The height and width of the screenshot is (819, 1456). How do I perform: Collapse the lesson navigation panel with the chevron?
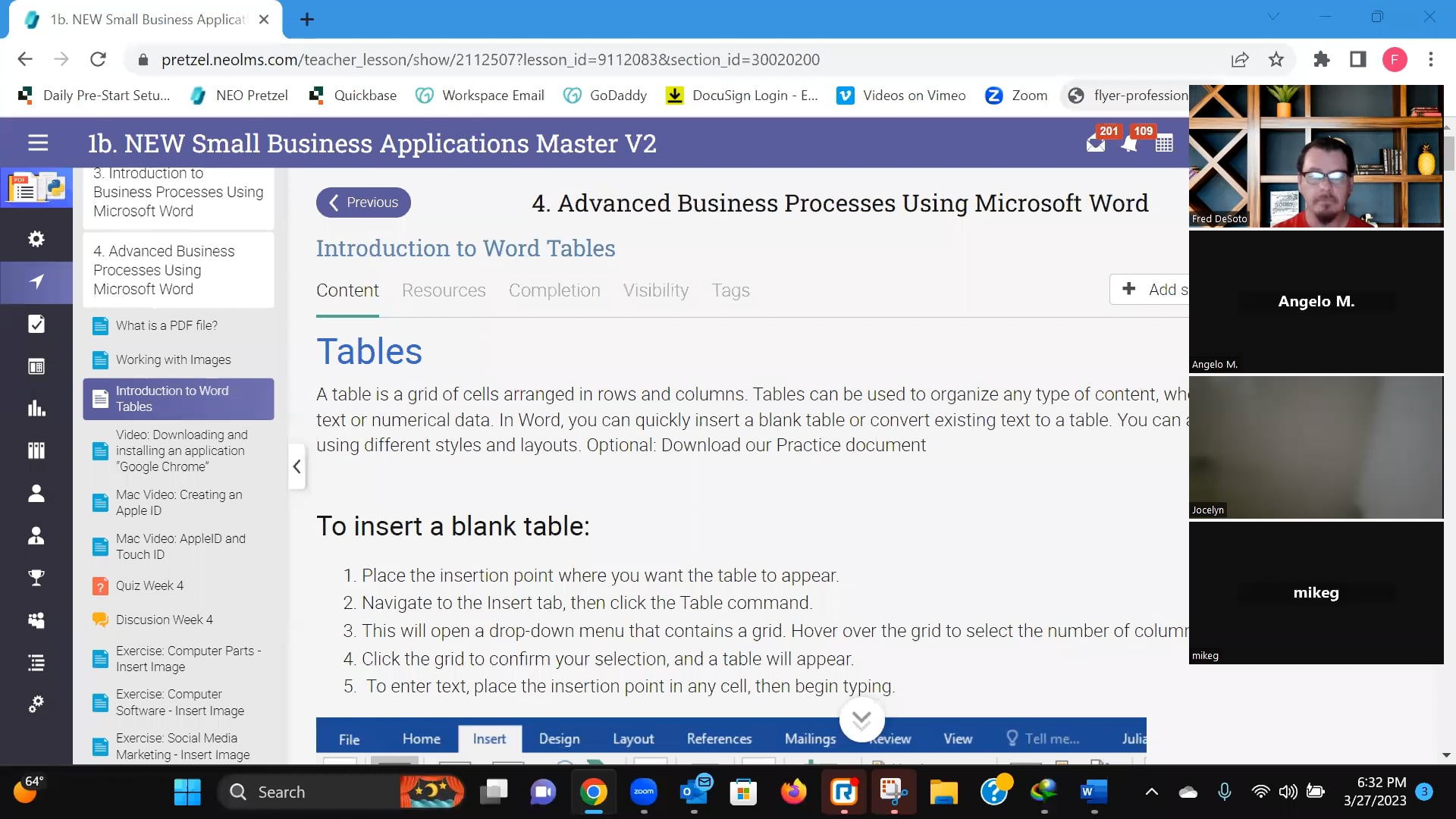[x=297, y=466]
